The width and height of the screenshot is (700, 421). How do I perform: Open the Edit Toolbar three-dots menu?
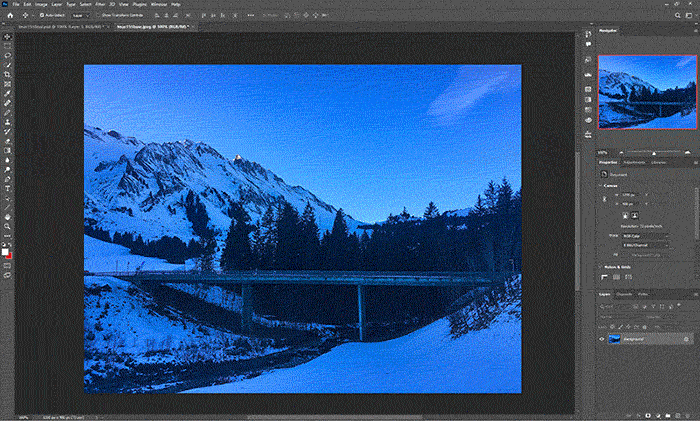pos(7,236)
